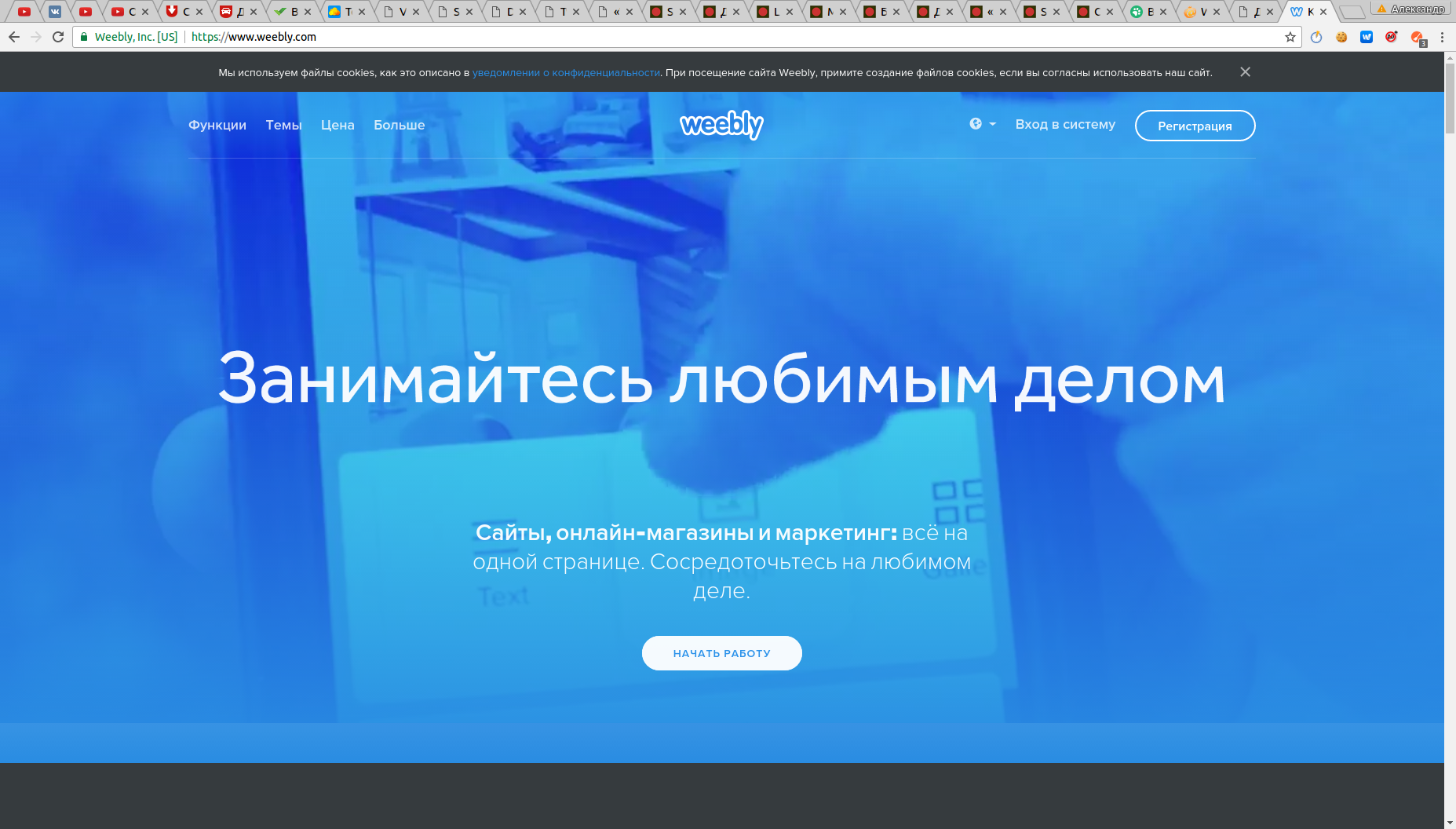Image resolution: width=1456 pixels, height=829 pixels.
Task: Click the blue timer extension icon
Action: tap(1316, 37)
